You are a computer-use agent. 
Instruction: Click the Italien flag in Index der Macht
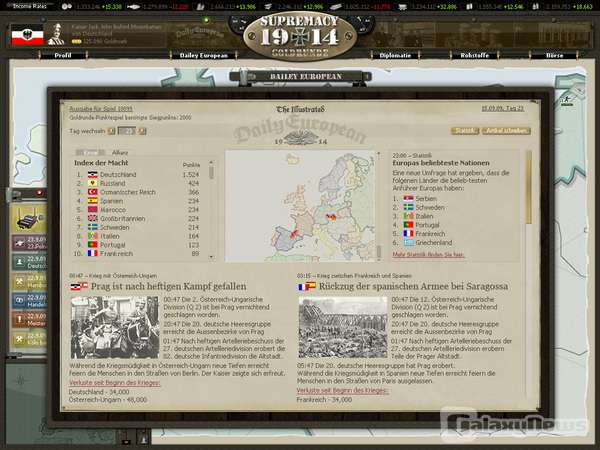(x=93, y=236)
